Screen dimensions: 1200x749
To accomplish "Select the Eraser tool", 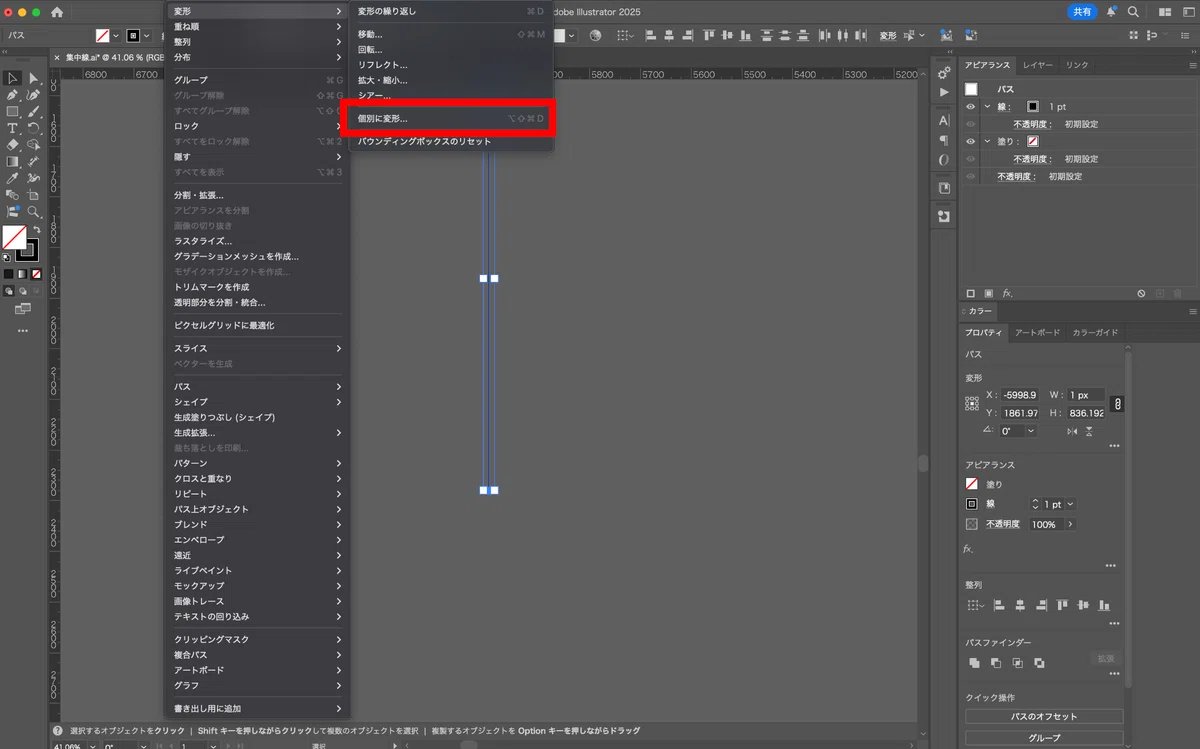I will pyautogui.click(x=13, y=145).
